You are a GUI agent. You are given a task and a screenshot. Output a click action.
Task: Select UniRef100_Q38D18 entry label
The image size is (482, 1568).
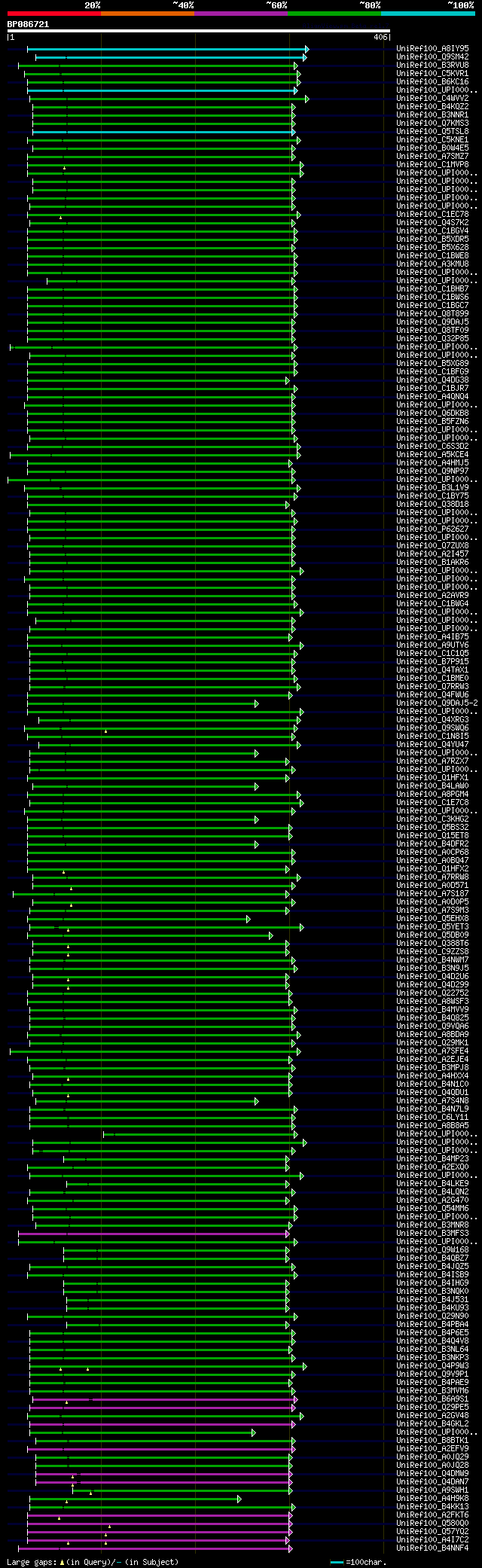[432, 504]
